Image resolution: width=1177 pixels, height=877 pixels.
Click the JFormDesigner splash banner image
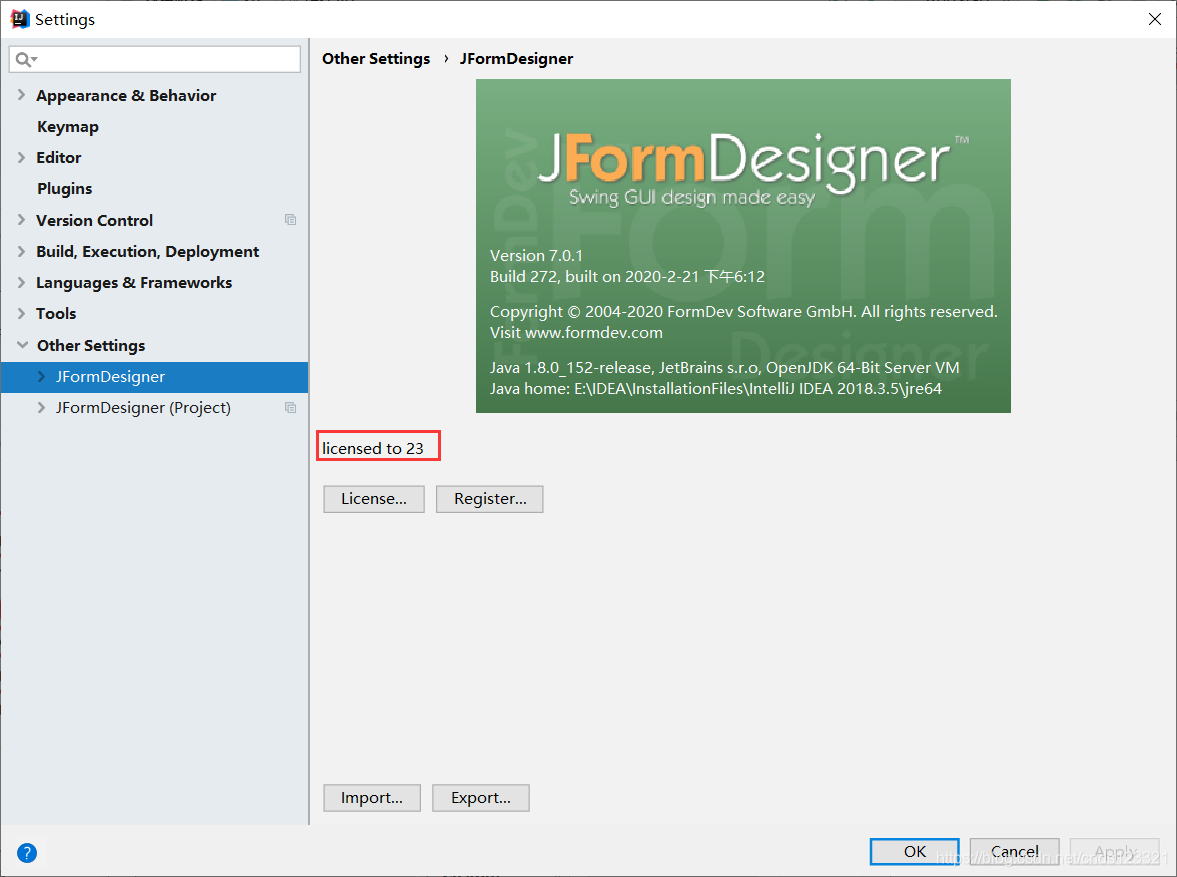pos(743,246)
